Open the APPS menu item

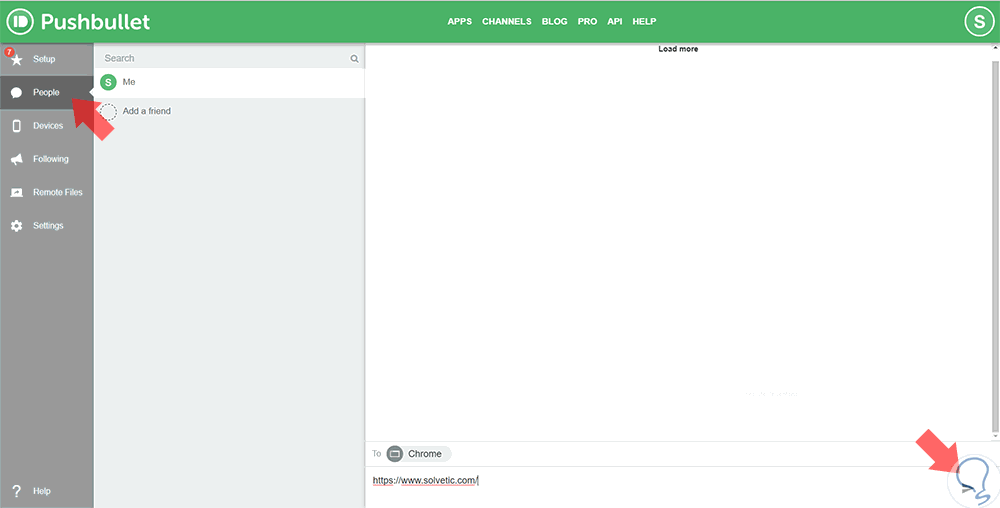(460, 22)
